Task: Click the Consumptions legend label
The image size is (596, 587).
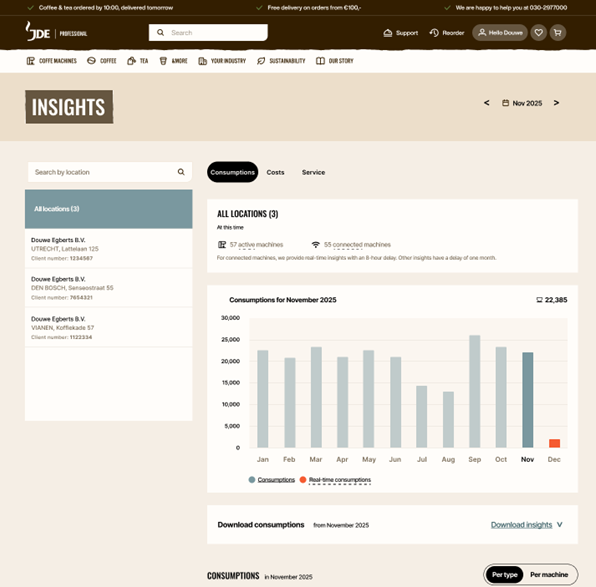Action: point(276,480)
